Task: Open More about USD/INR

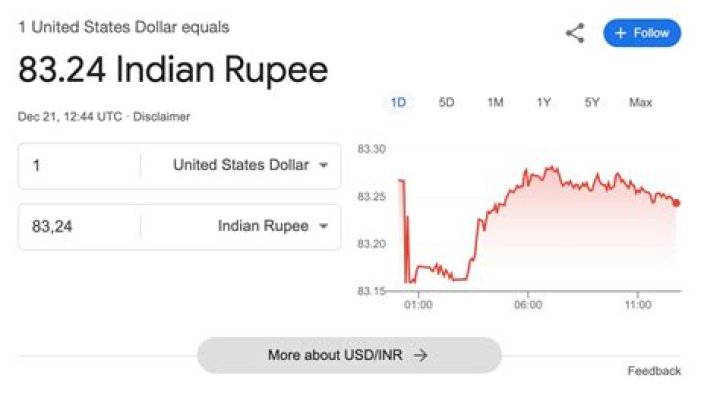Action: click(x=348, y=355)
